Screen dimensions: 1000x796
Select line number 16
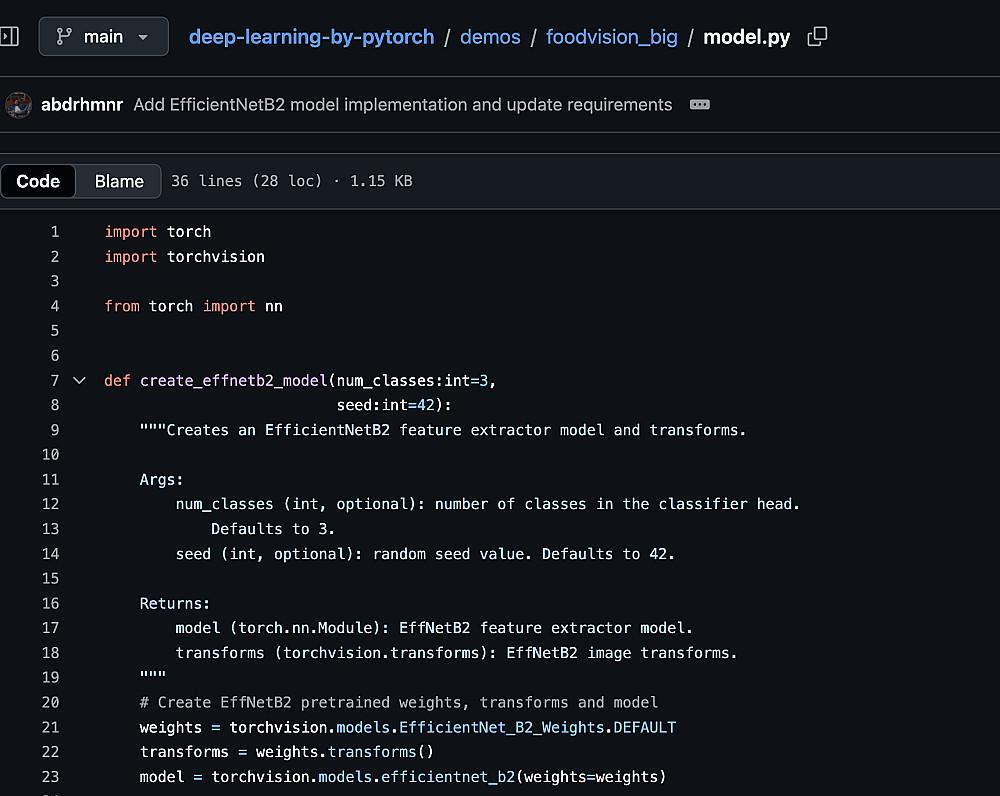(x=51, y=604)
